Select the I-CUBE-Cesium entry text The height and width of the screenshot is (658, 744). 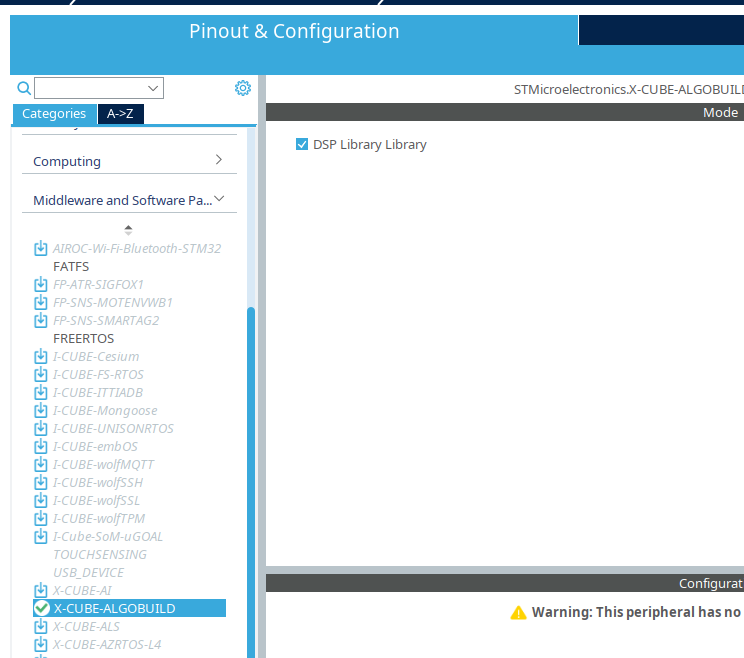point(96,357)
